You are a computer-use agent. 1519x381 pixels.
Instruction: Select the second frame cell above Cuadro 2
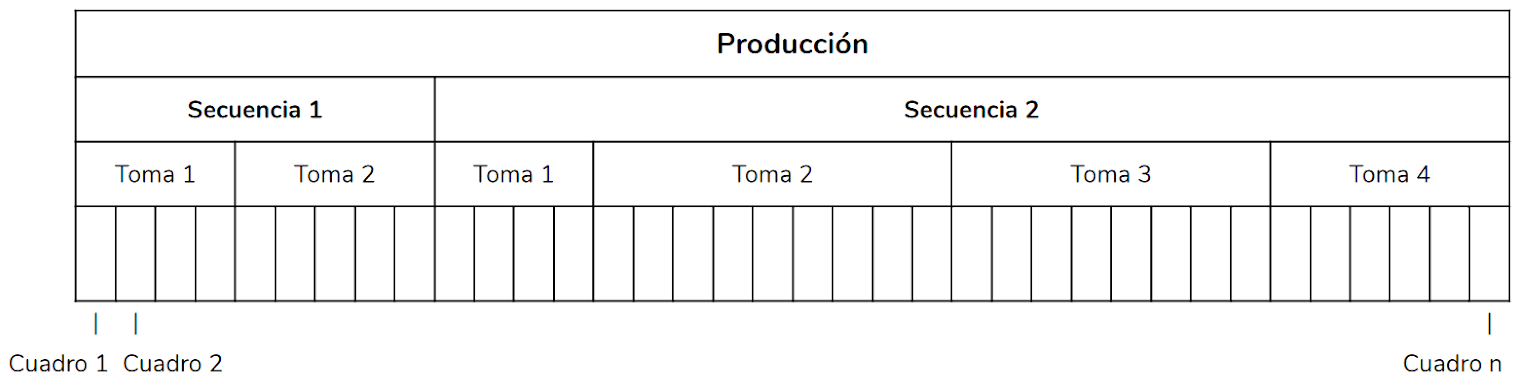pos(136,253)
